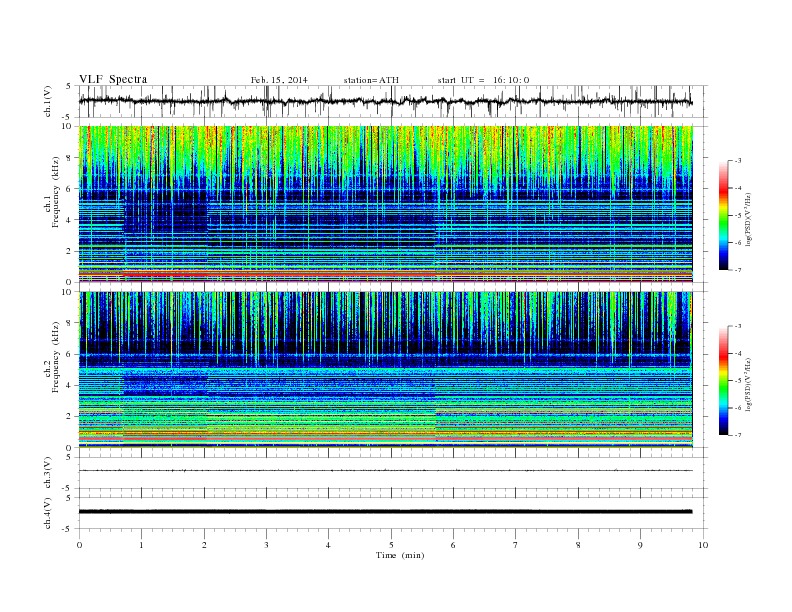Click time axis tick label "8"
This screenshot has width=792, height=612.
[x=578, y=545]
